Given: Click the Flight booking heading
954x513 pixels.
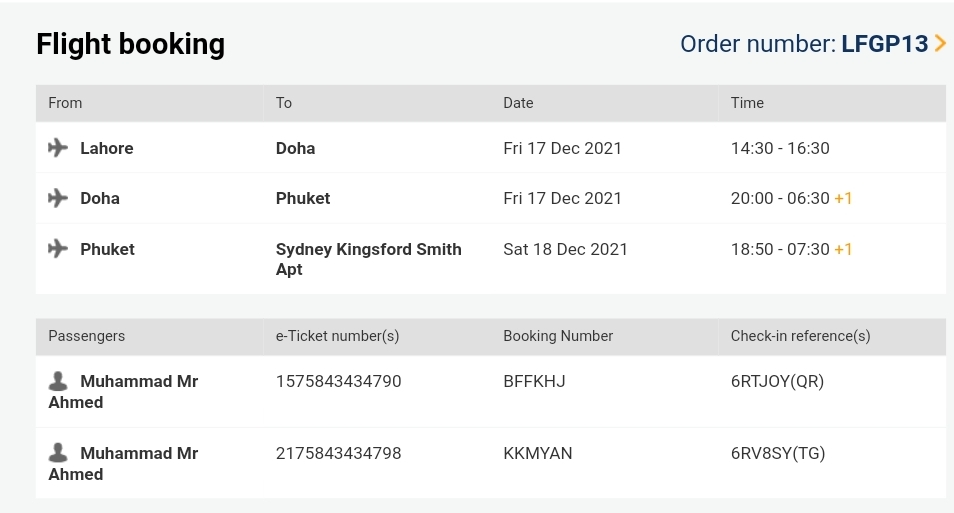Looking at the screenshot, I should tap(130, 44).
